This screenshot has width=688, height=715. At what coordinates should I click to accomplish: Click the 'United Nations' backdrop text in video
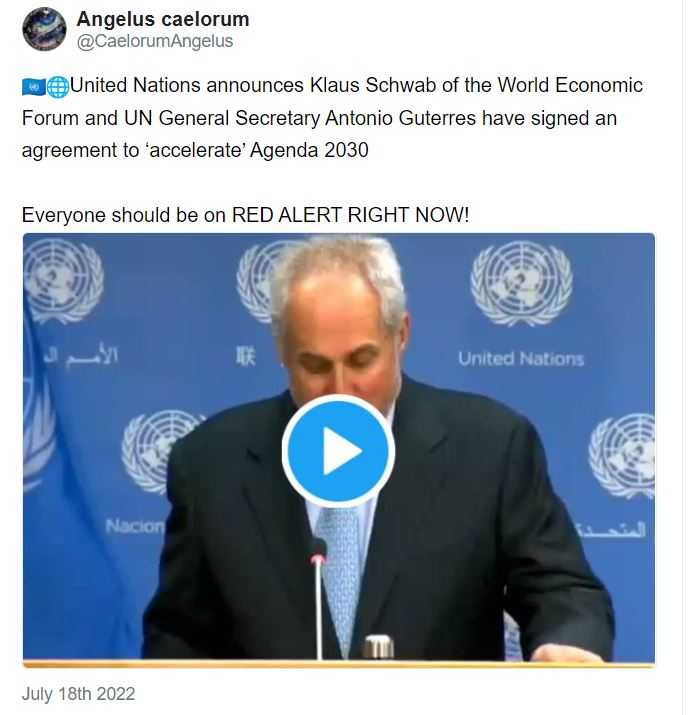coord(521,359)
